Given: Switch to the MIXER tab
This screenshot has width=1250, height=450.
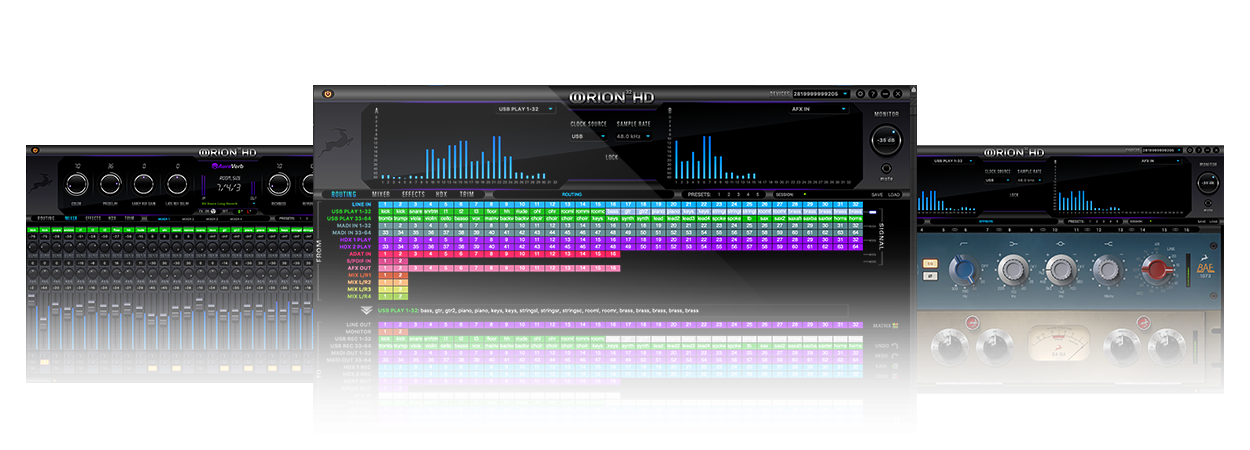Looking at the screenshot, I should point(380,194).
